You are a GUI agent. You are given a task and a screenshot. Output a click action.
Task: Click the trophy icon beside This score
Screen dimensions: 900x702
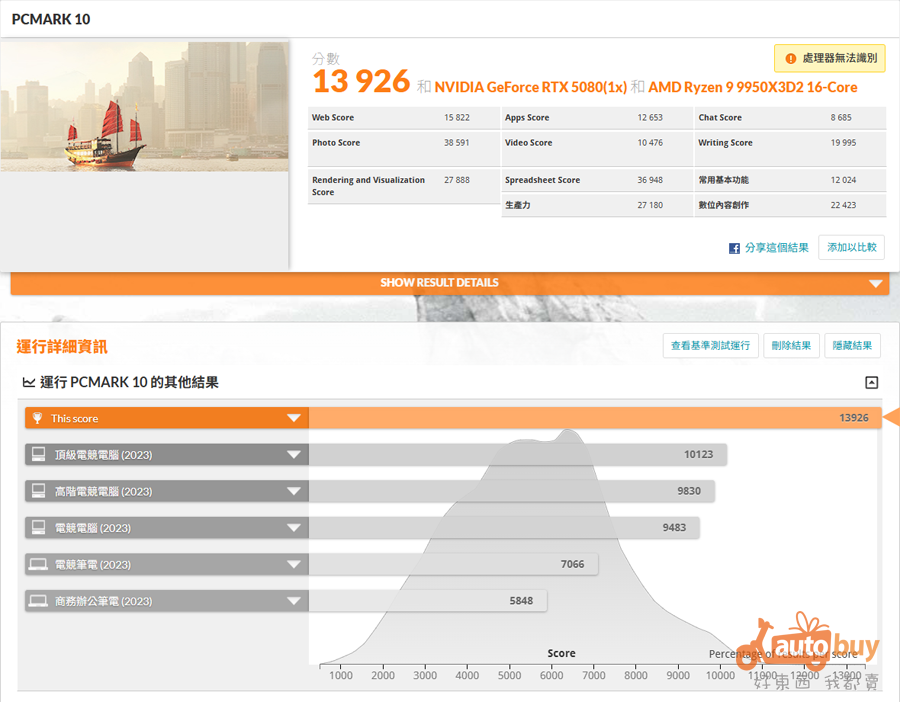[38, 418]
